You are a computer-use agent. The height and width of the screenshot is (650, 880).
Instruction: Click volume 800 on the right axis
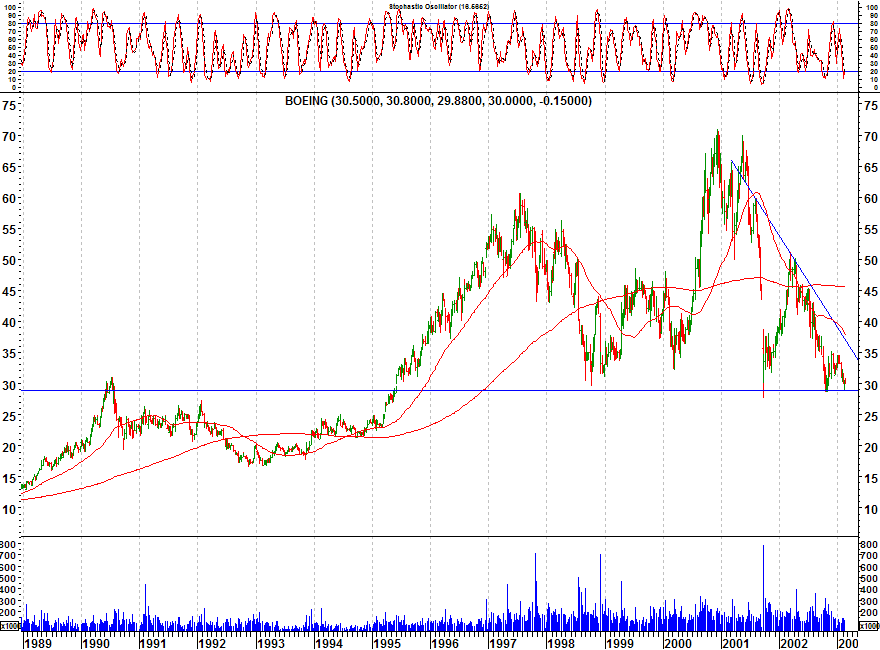point(869,544)
